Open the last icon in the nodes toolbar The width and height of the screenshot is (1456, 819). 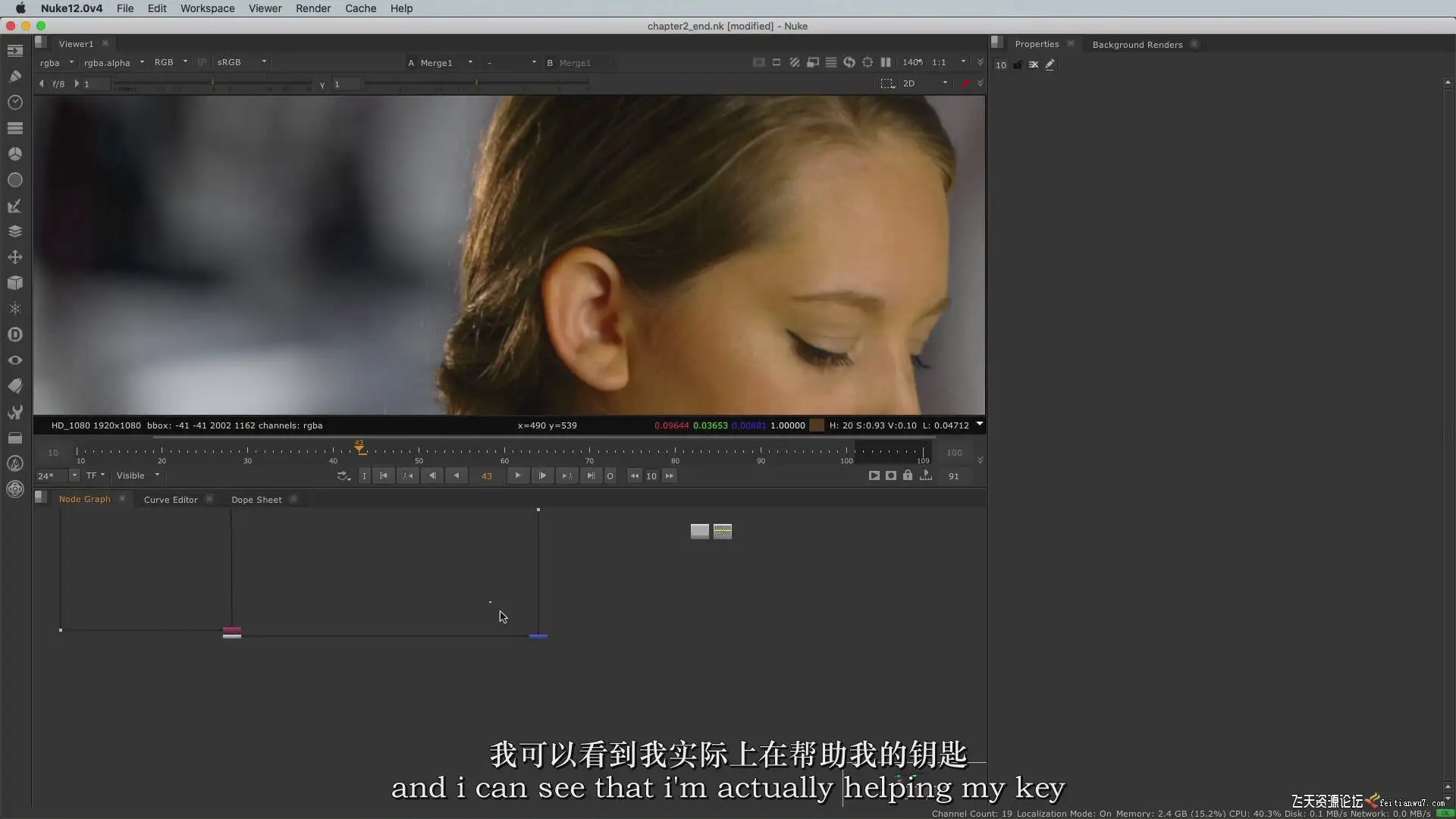pyautogui.click(x=15, y=489)
